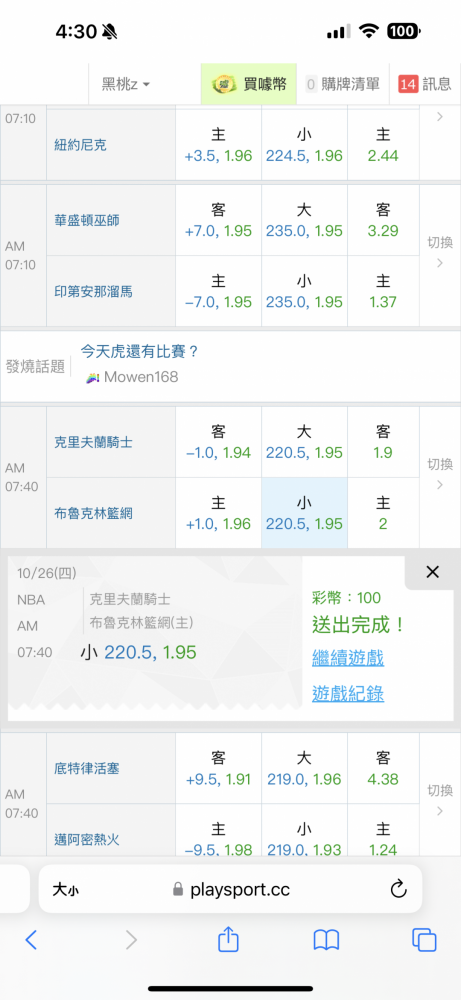Open Safari bookmarks icon
The image size is (461, 1000).
pyautogui.click(x=326, y=939)
